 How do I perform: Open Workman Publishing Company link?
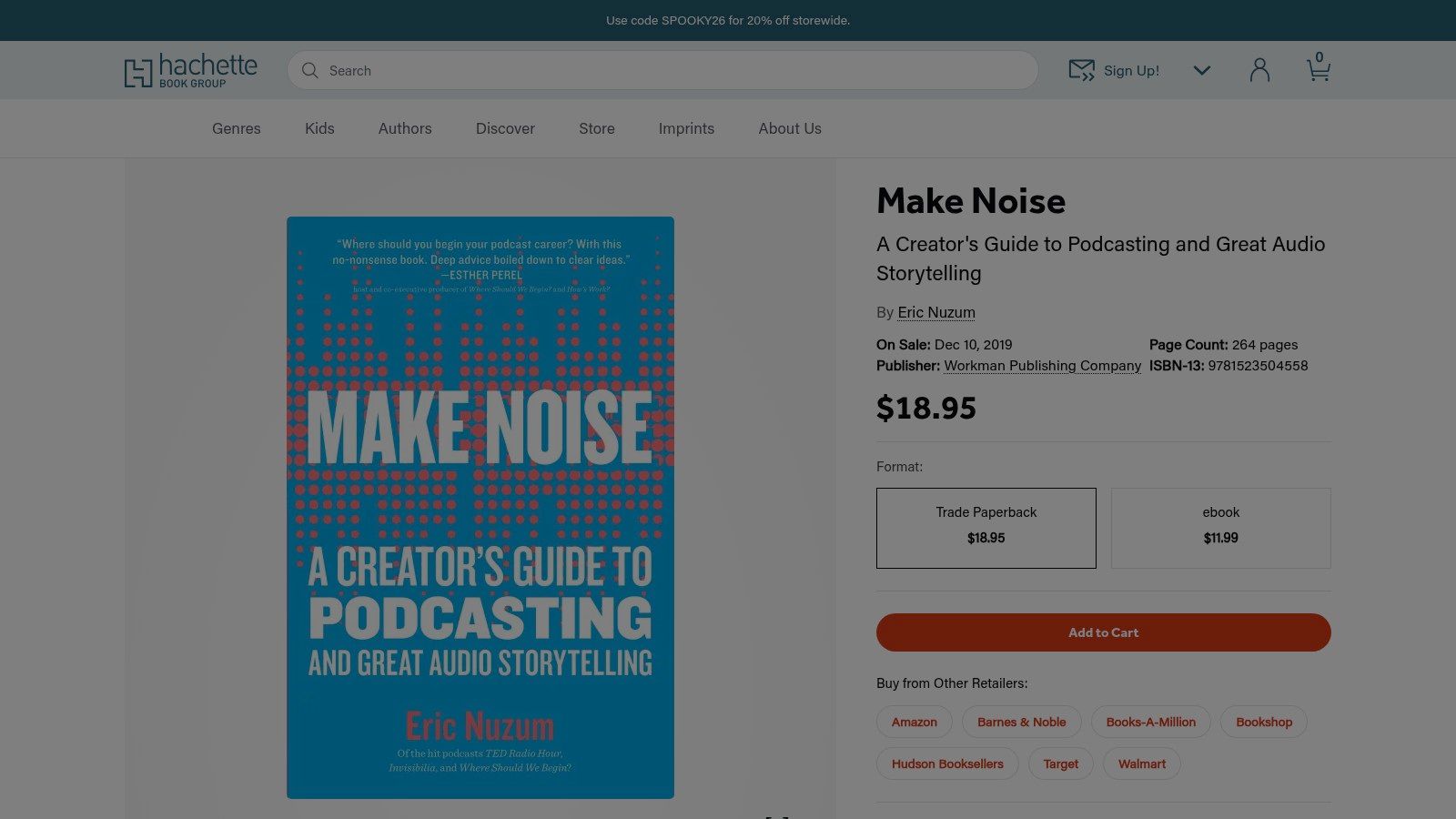tap(1042, 366)
